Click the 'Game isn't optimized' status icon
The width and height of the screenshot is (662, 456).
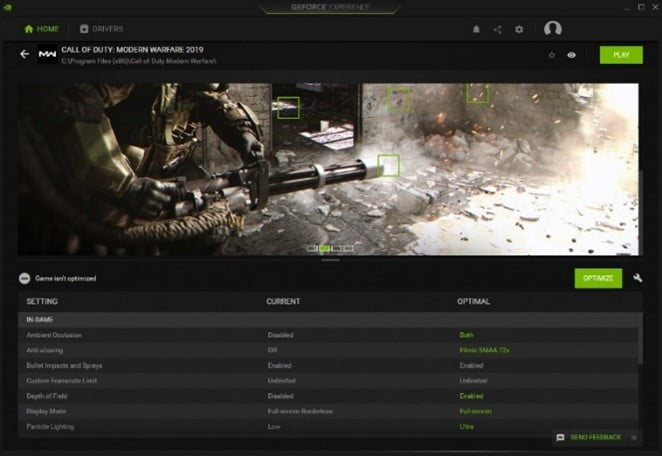(24, 278)
